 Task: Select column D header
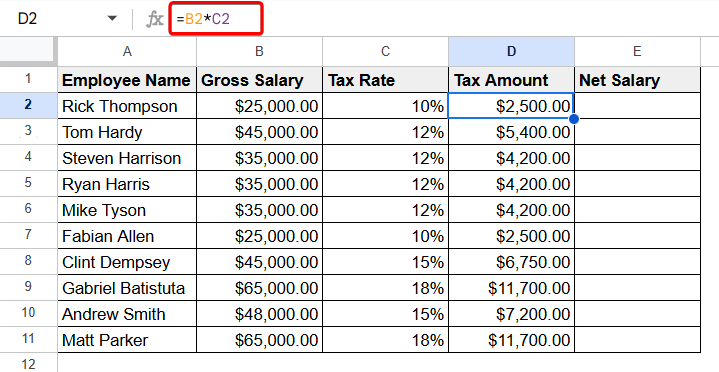(511, 51)
